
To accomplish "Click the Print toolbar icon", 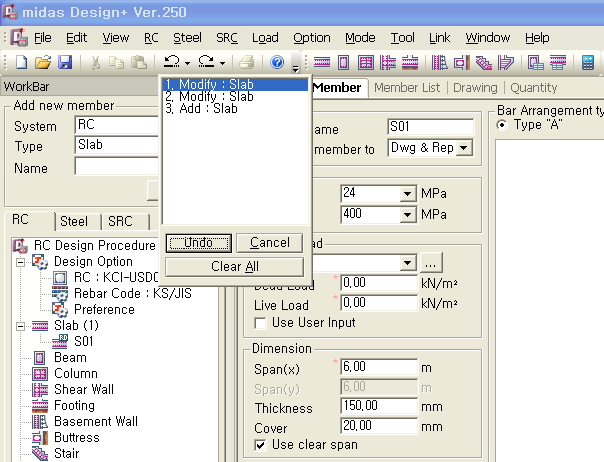I will coord(247,62).
